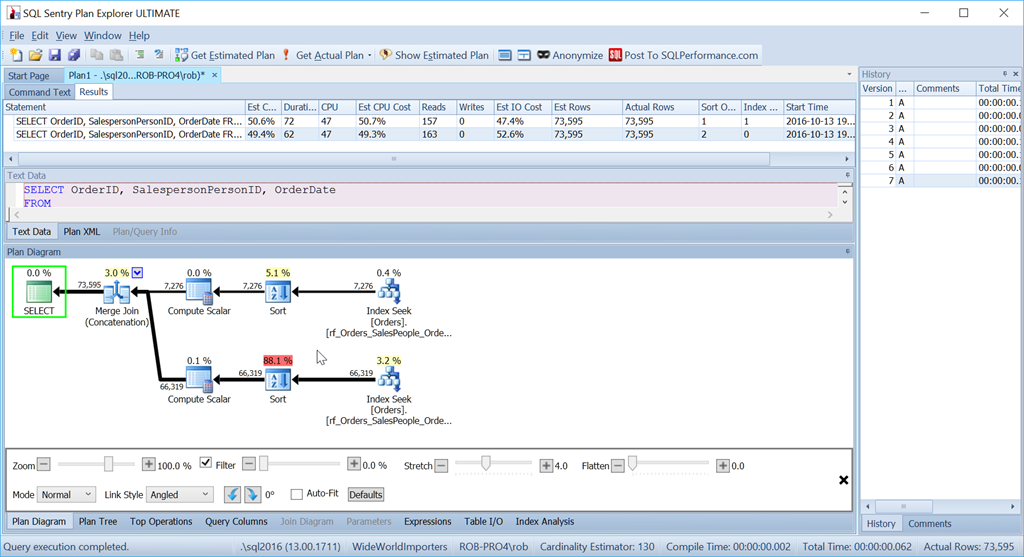1024x557 pixels.
Task: Open the Window menu
Action: 103,36
